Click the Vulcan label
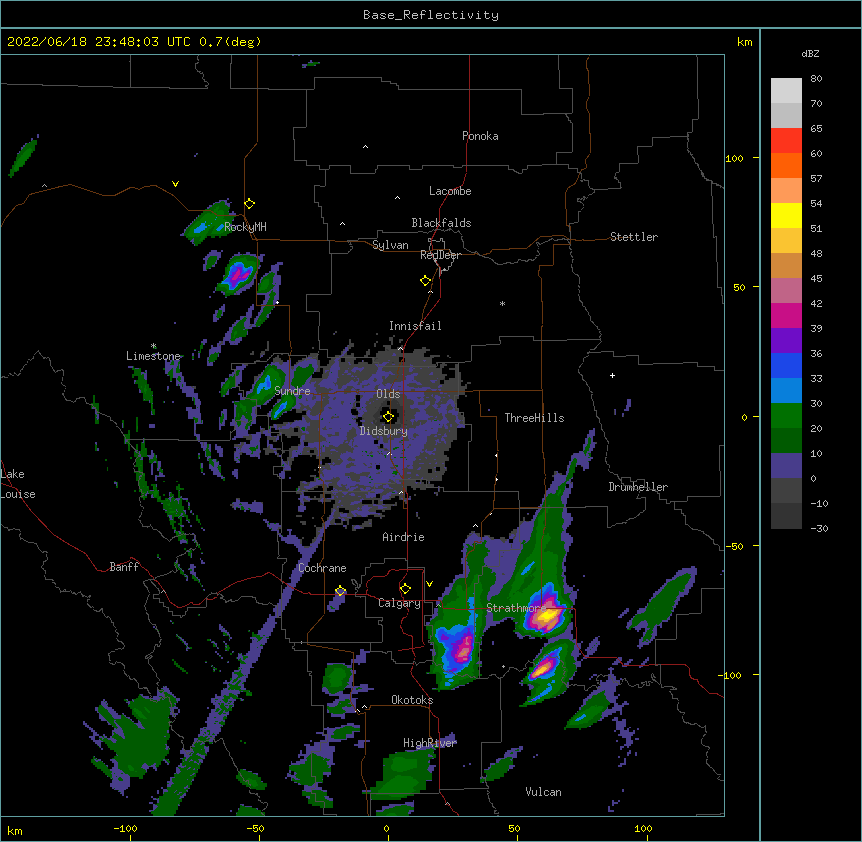862x842 pixels. (543, 792)
